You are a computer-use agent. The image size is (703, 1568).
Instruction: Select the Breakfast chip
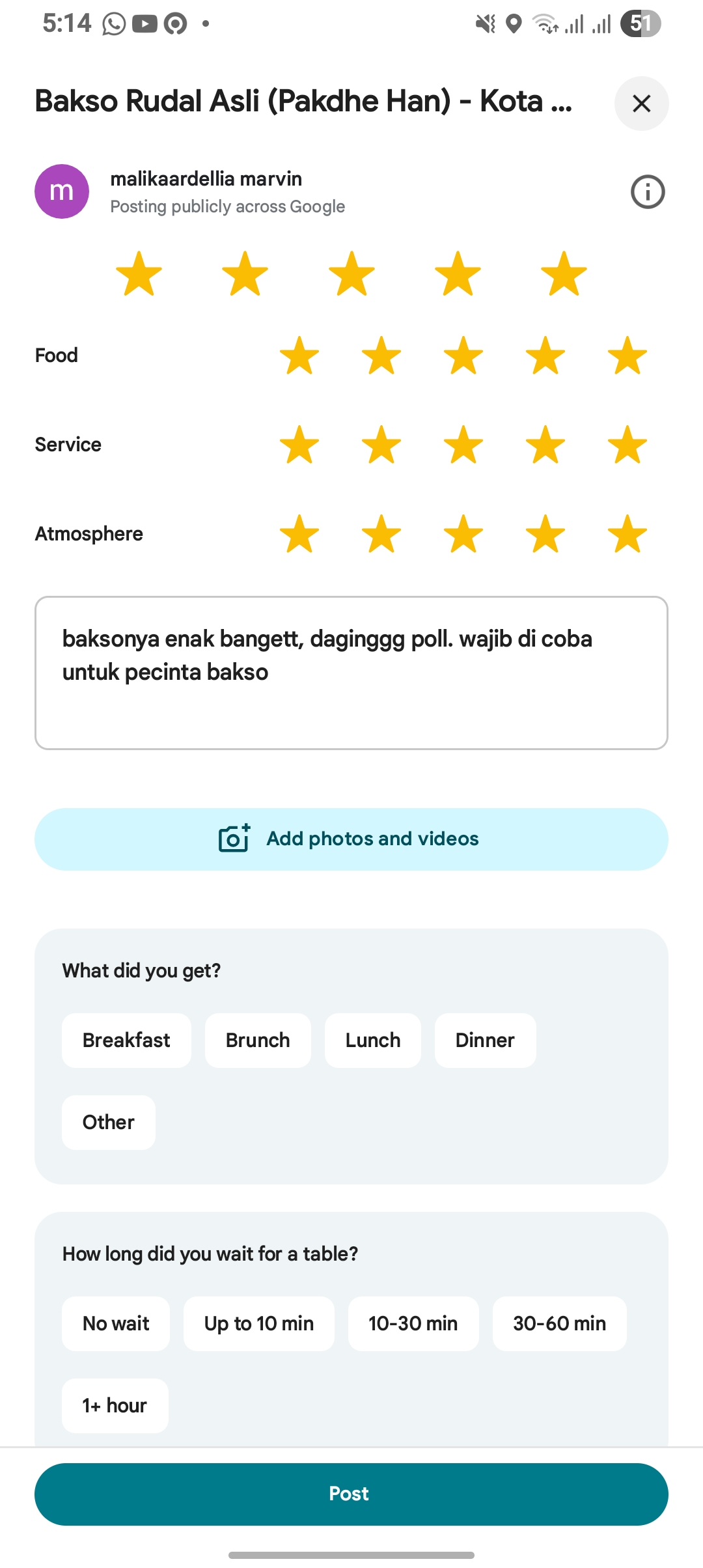tap(126, 1040)
